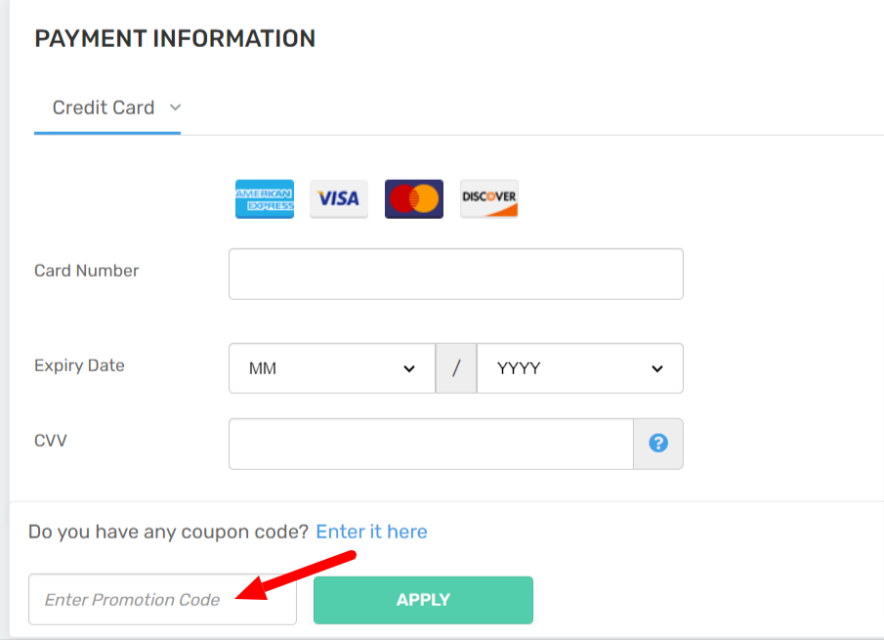Click the PAYMENT INFORMATION heading

pyautogui.click(x=175, y=38)
